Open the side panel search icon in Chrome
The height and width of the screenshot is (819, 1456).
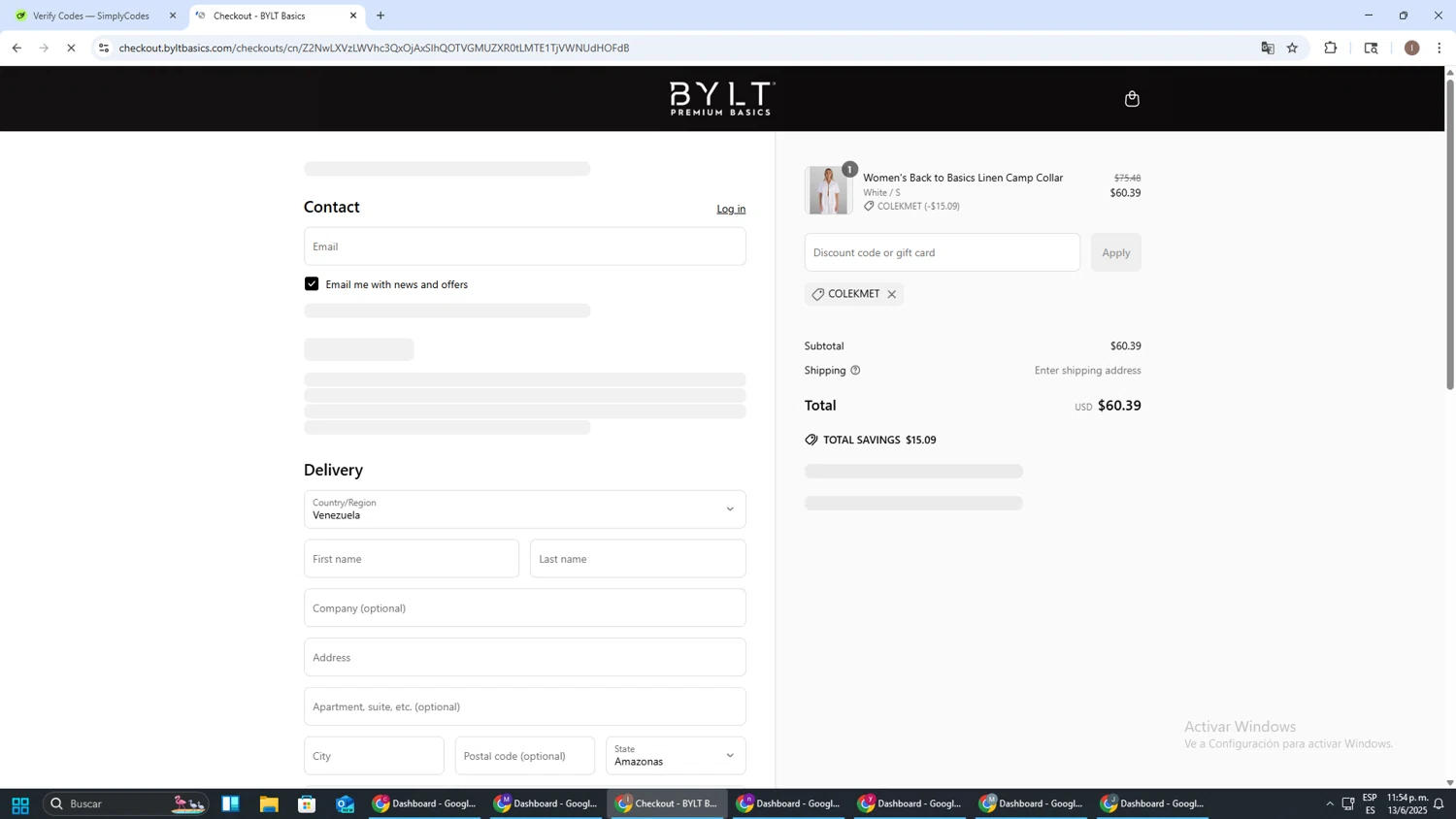pos(1371,48)
